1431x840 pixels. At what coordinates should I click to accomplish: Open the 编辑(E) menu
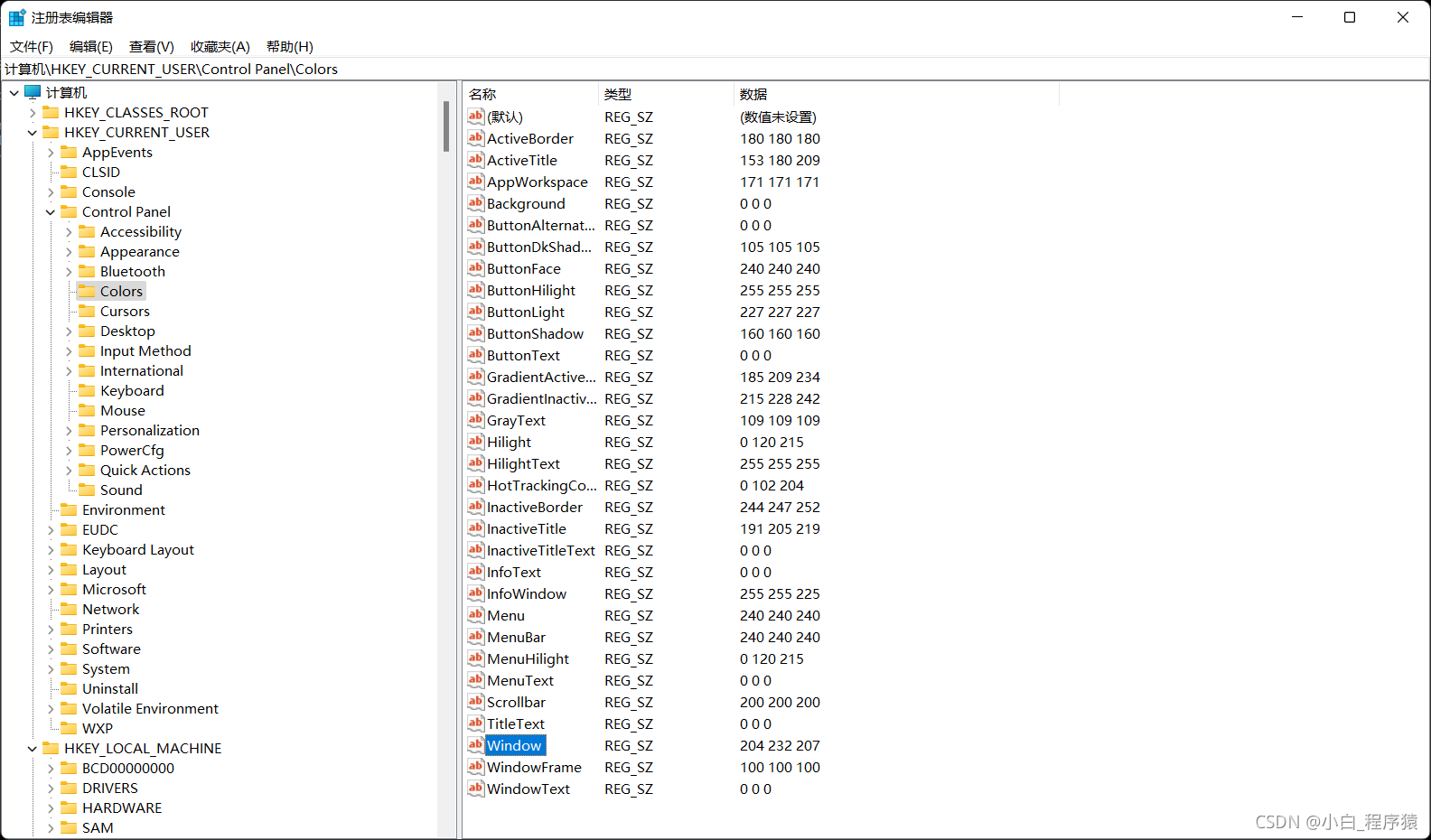pyautogui.click(x=91, y=46)
